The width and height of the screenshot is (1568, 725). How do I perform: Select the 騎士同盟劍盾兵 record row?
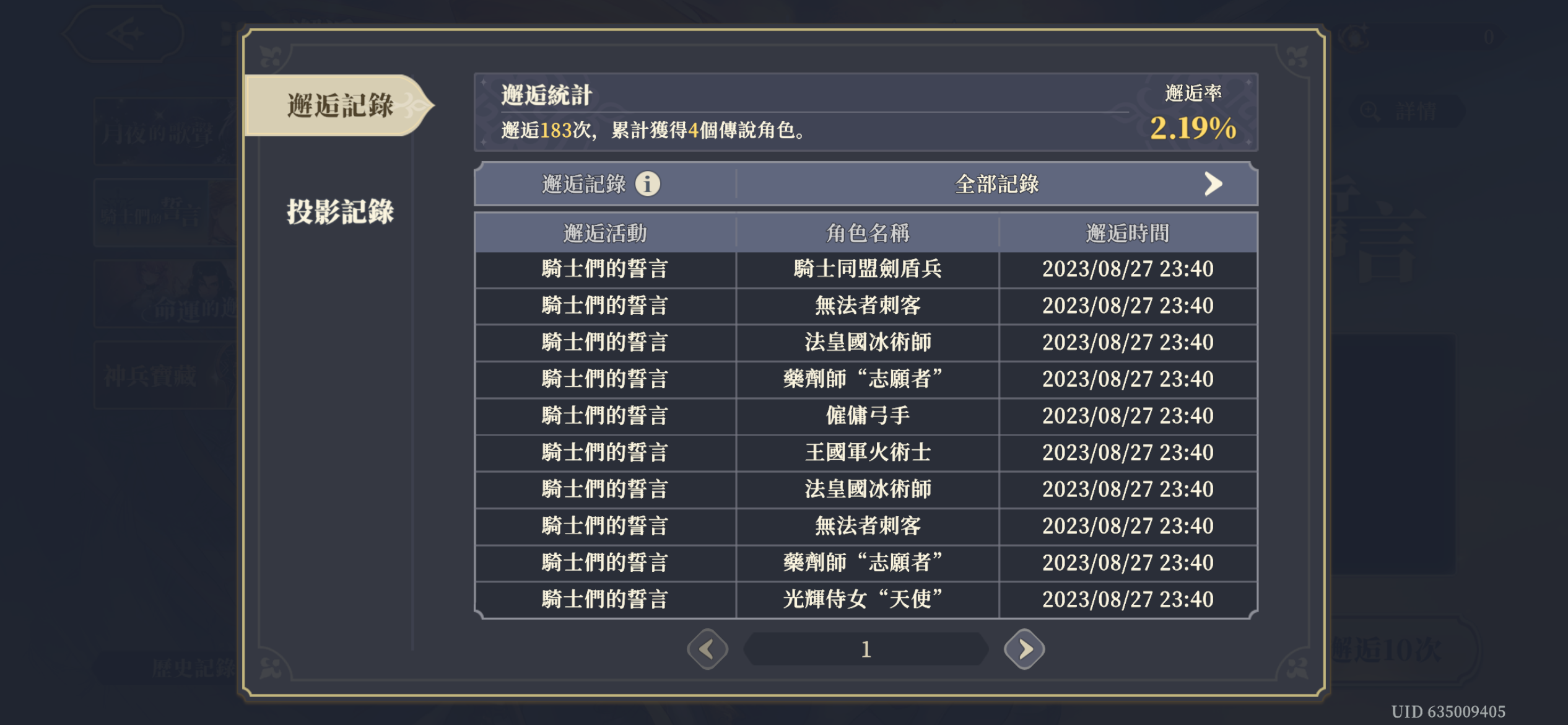click(x=866, y=269)
